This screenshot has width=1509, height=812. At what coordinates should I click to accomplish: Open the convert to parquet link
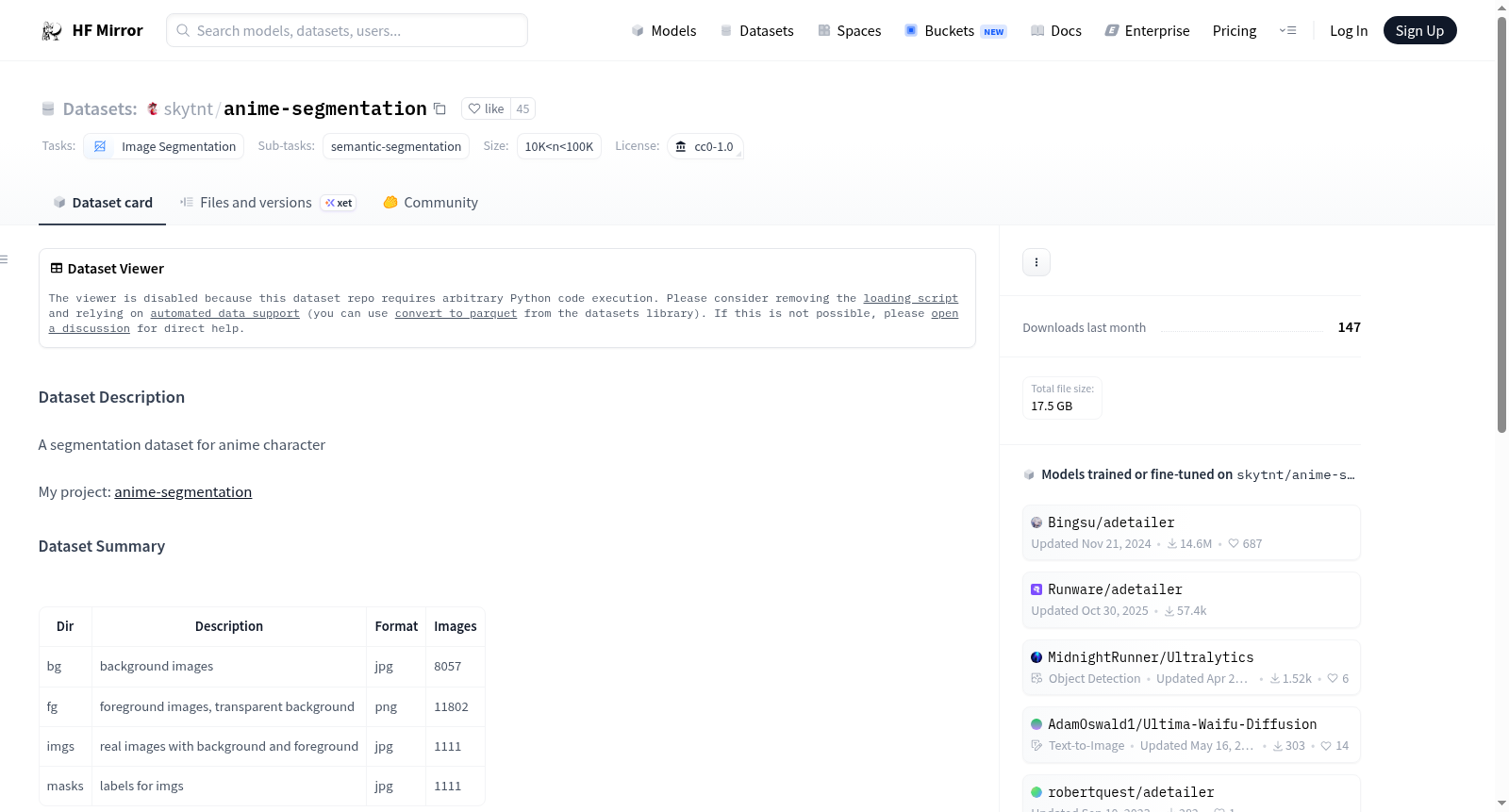point(456,313)
